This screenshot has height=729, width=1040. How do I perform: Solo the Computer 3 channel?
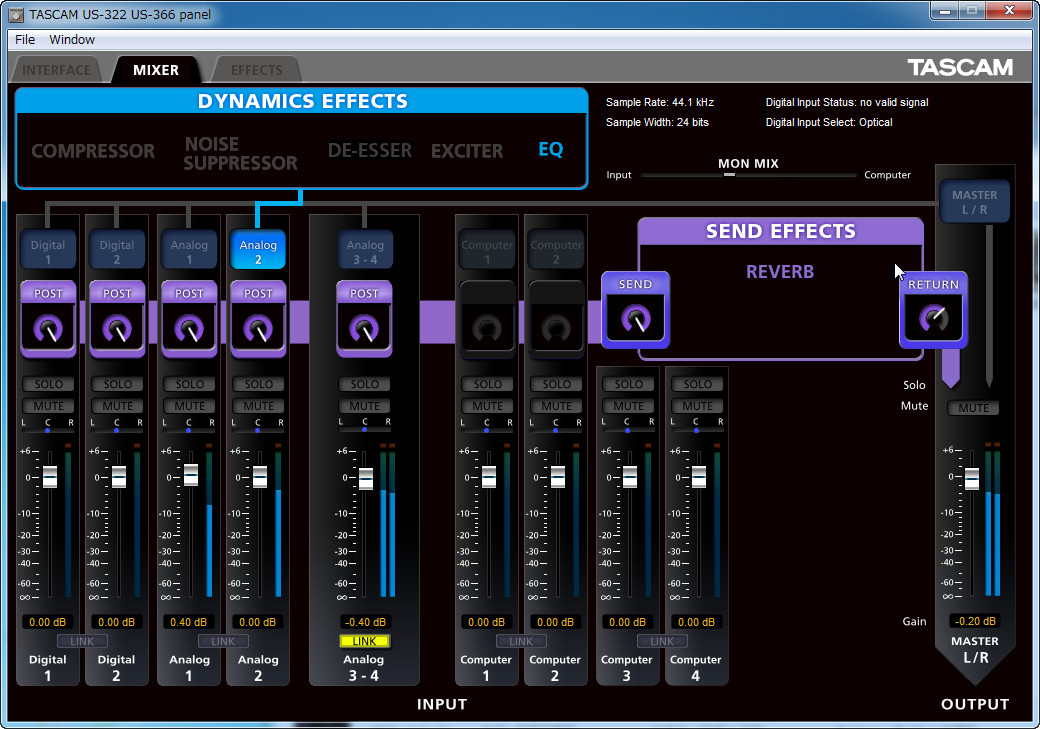(x=628, y=384)
